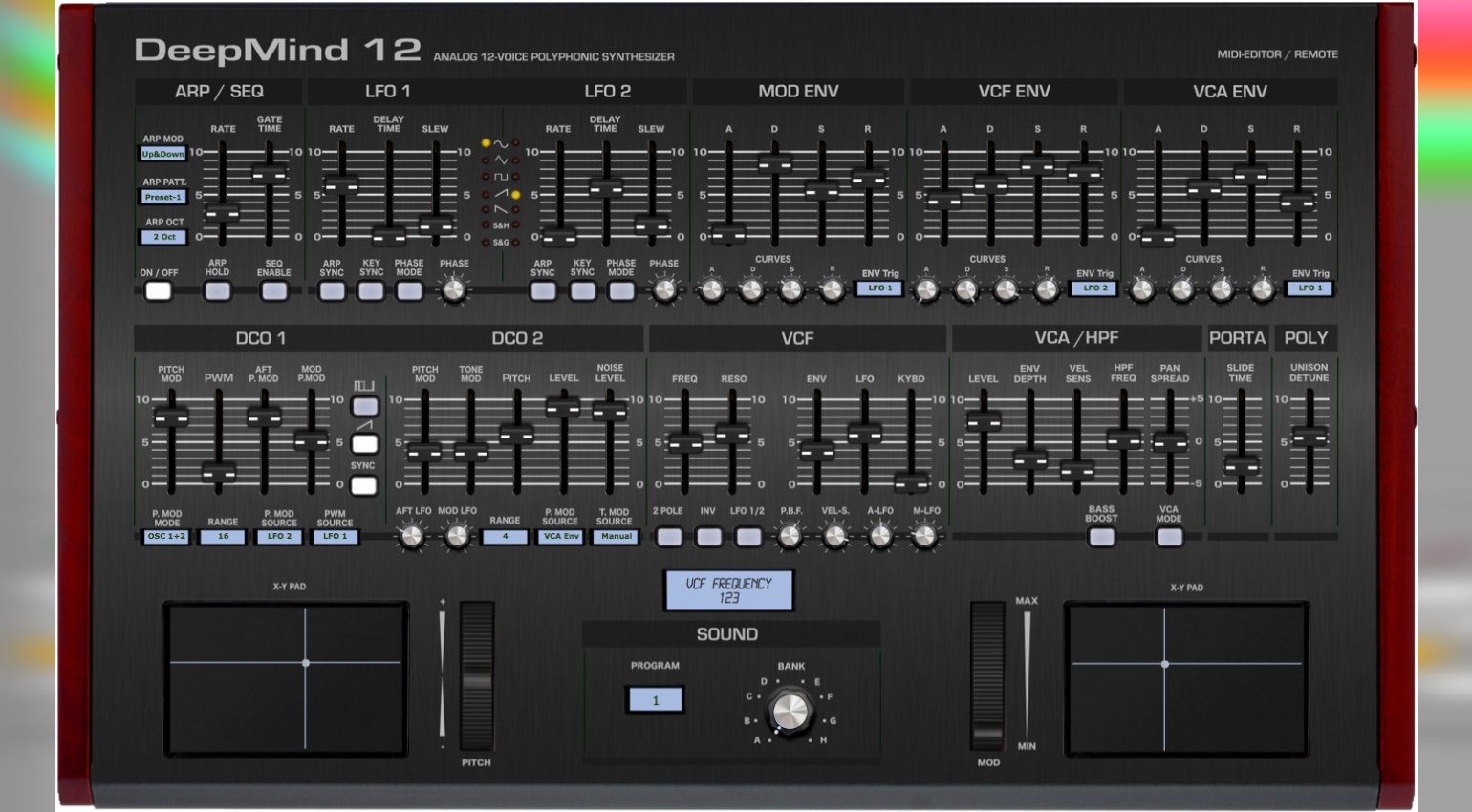Click the PROGRAM number field
The height and width of the screenshot is (812, 1472).
655,700
